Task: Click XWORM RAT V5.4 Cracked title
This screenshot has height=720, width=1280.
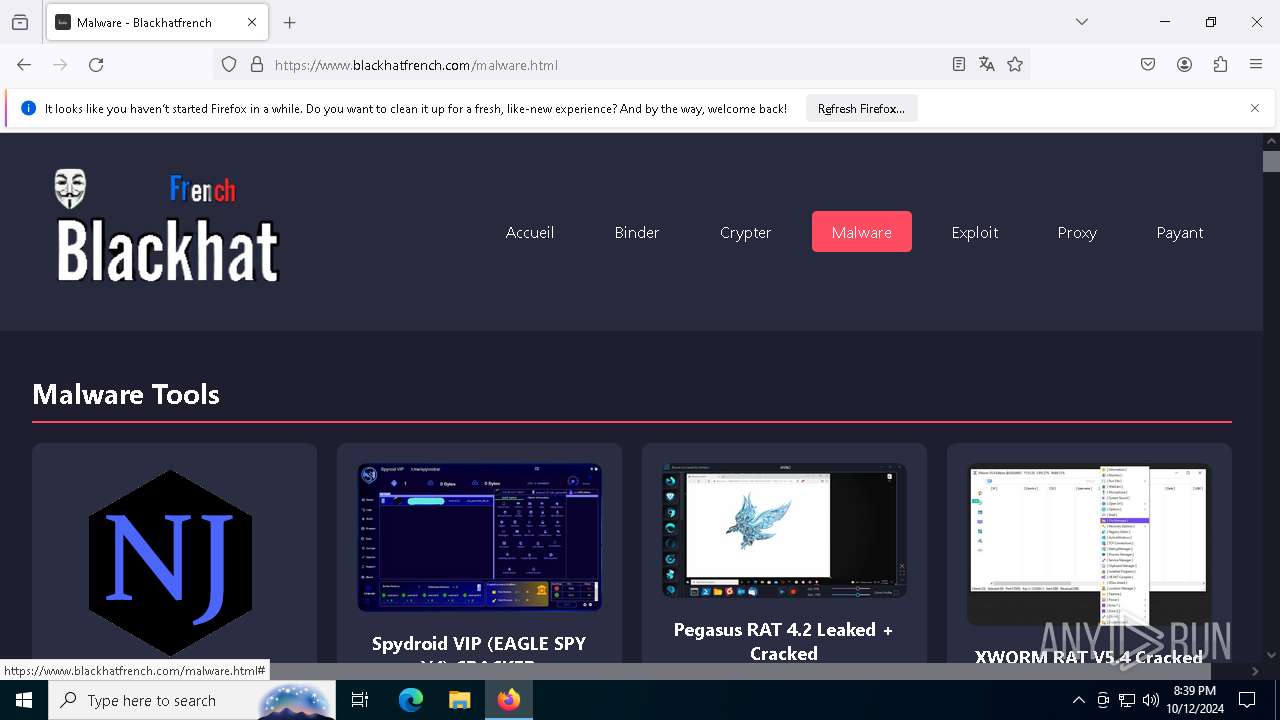Action: click(1089, 657)
